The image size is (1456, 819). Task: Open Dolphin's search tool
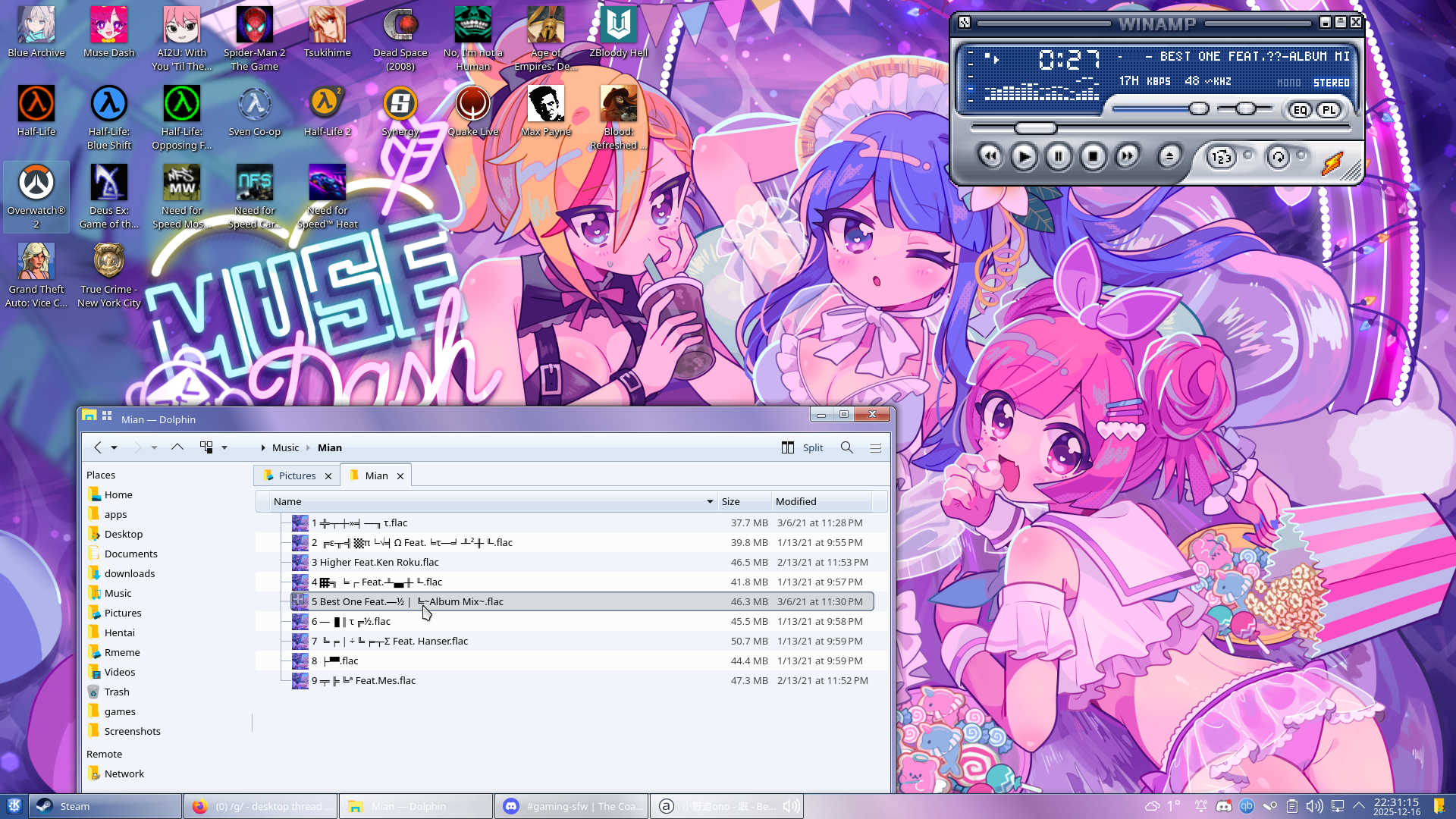pos(847,447)
